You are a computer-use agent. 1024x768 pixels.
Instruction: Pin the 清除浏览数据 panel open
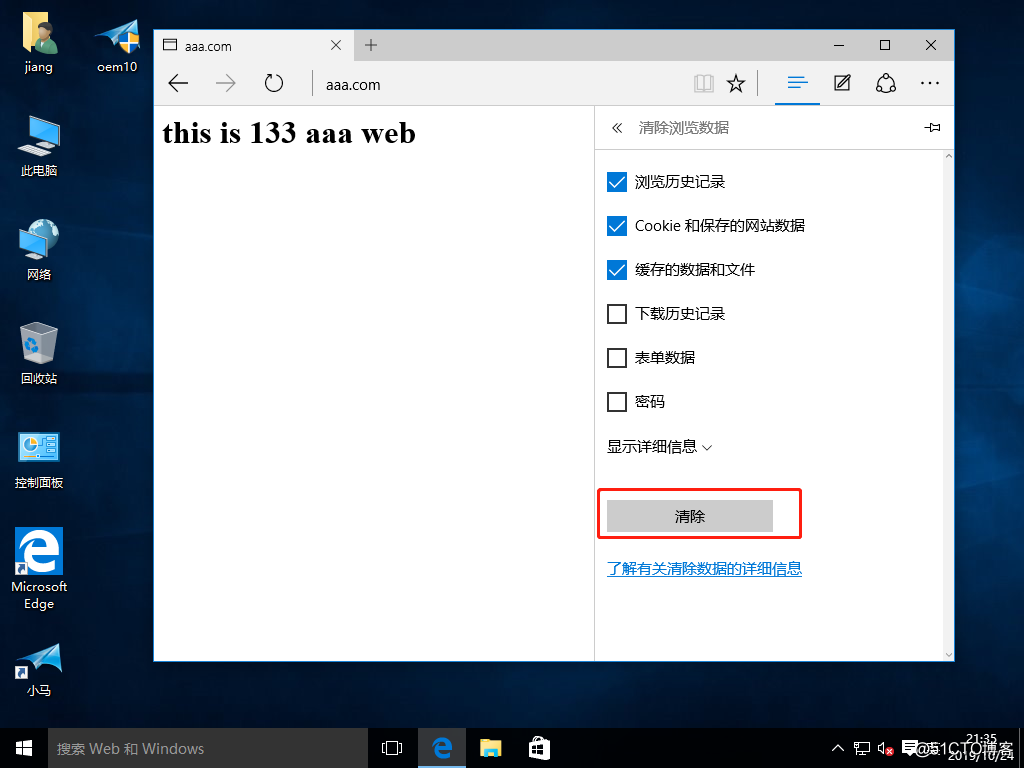tap(931, 127)
